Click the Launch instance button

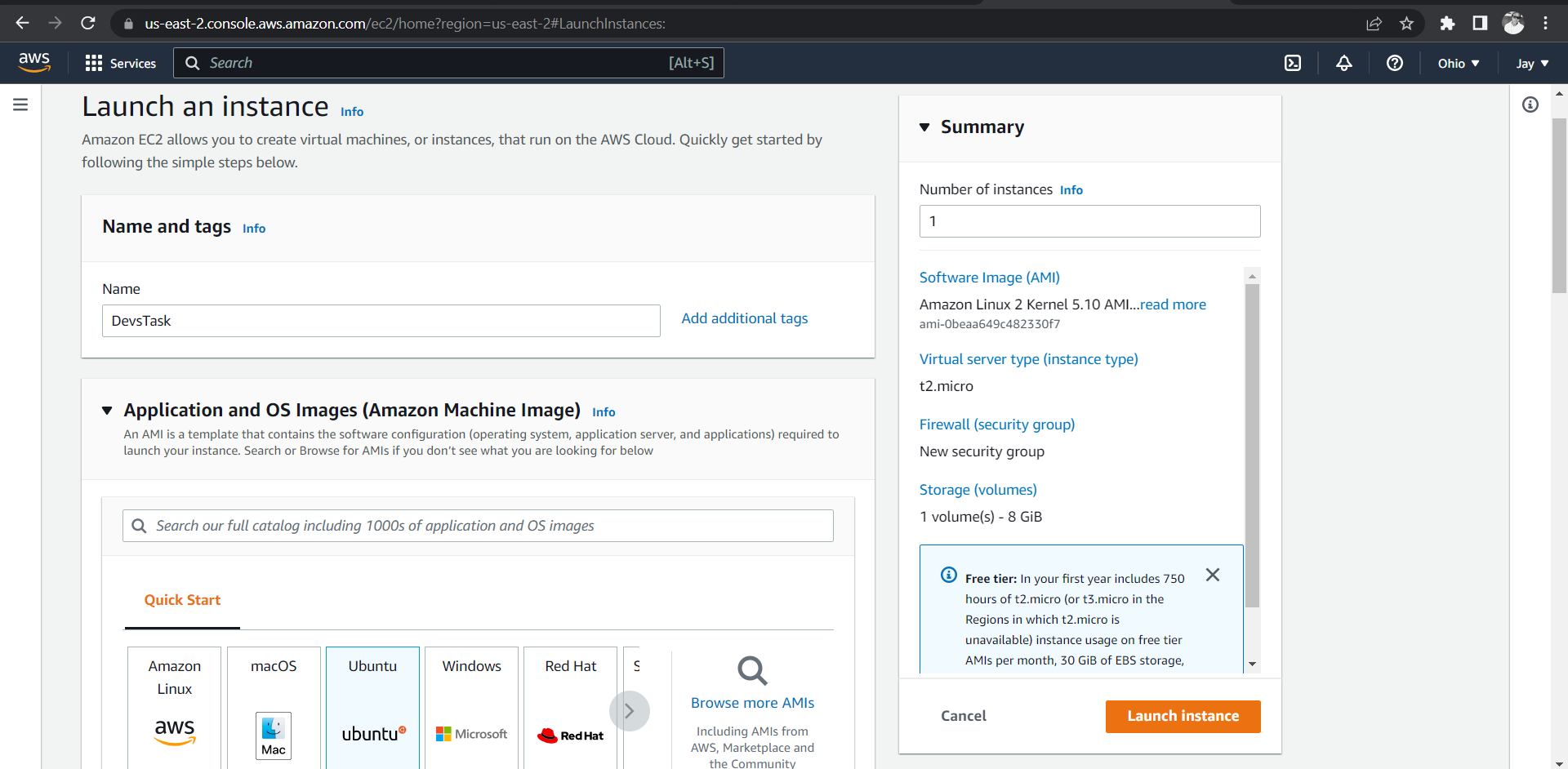tap(1183, 716)
